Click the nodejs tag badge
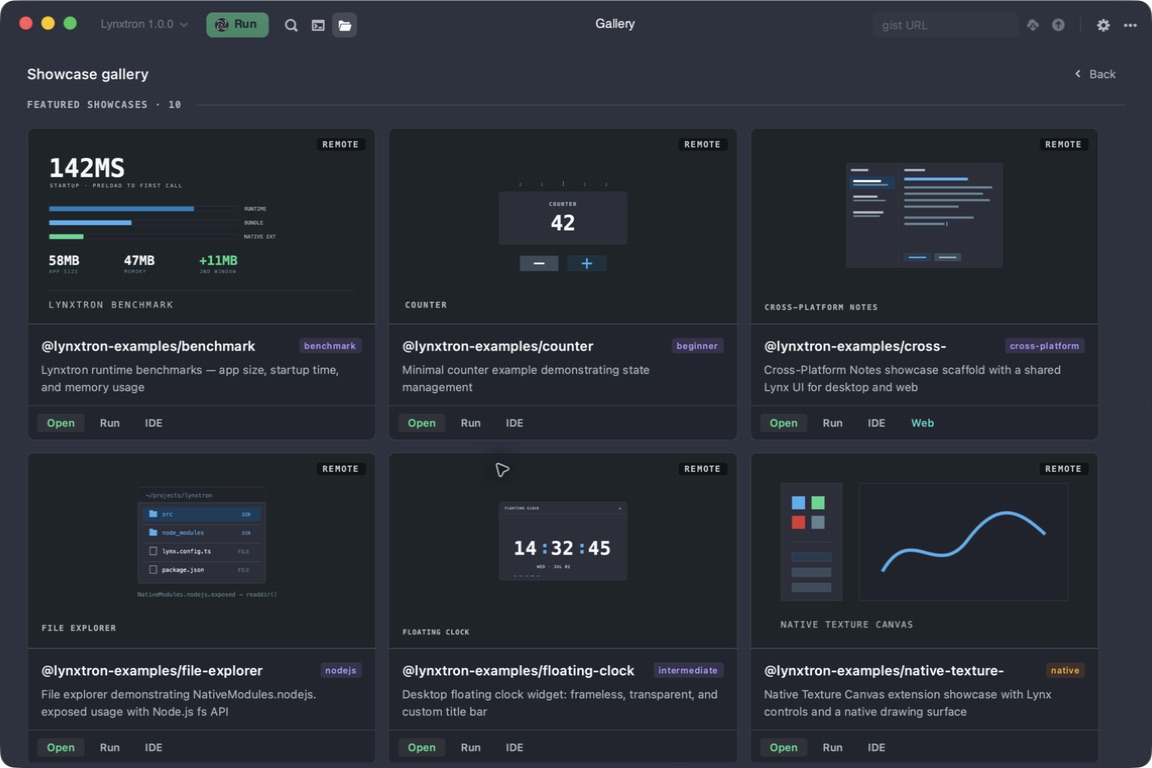1152x768 pixels. (x=341, y=670)
